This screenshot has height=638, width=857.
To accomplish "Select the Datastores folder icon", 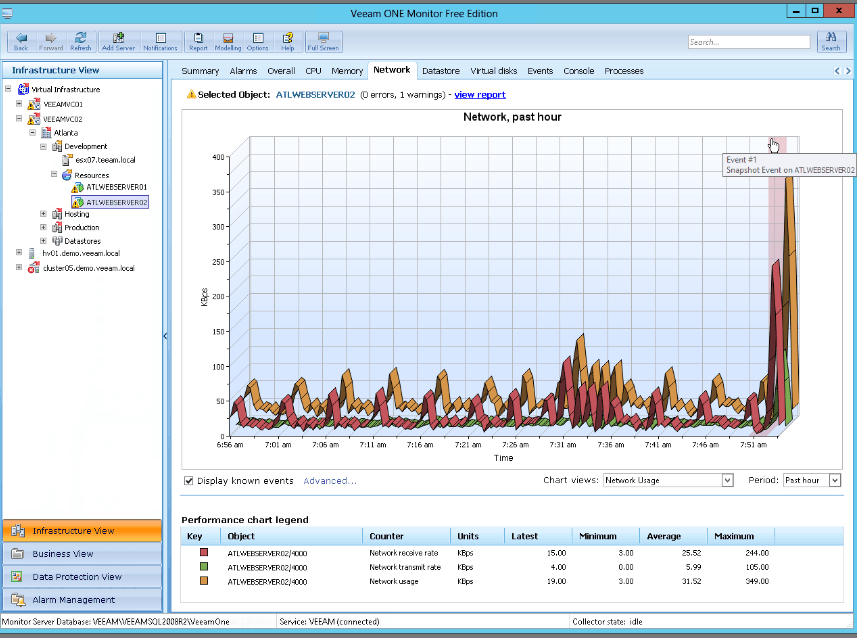I will click(57, 241).
